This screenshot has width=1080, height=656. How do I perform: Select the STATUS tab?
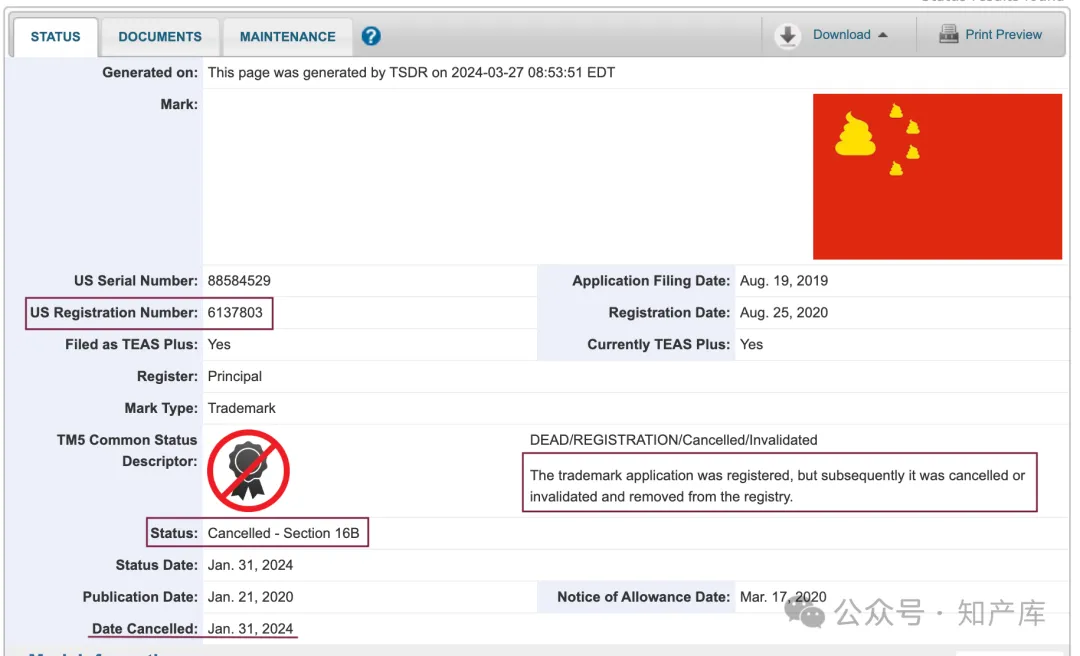55,37
